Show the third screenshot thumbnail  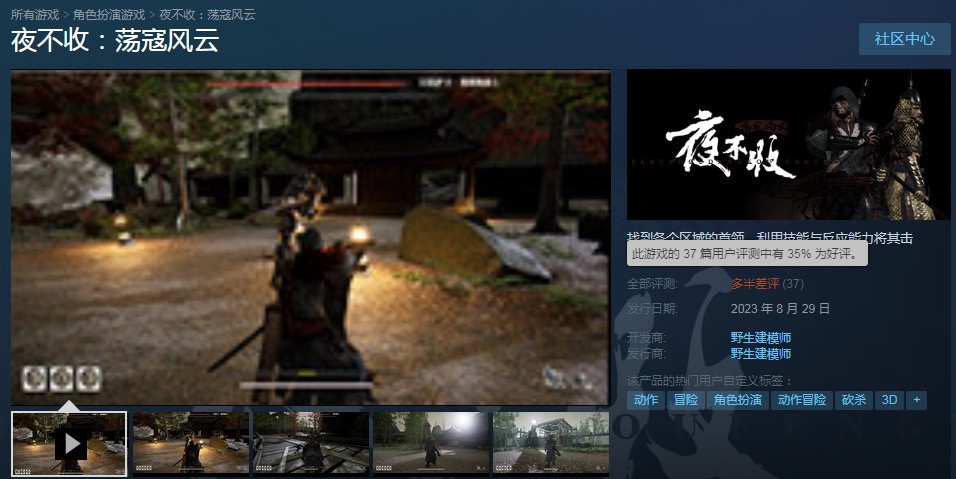coord(310,443)
